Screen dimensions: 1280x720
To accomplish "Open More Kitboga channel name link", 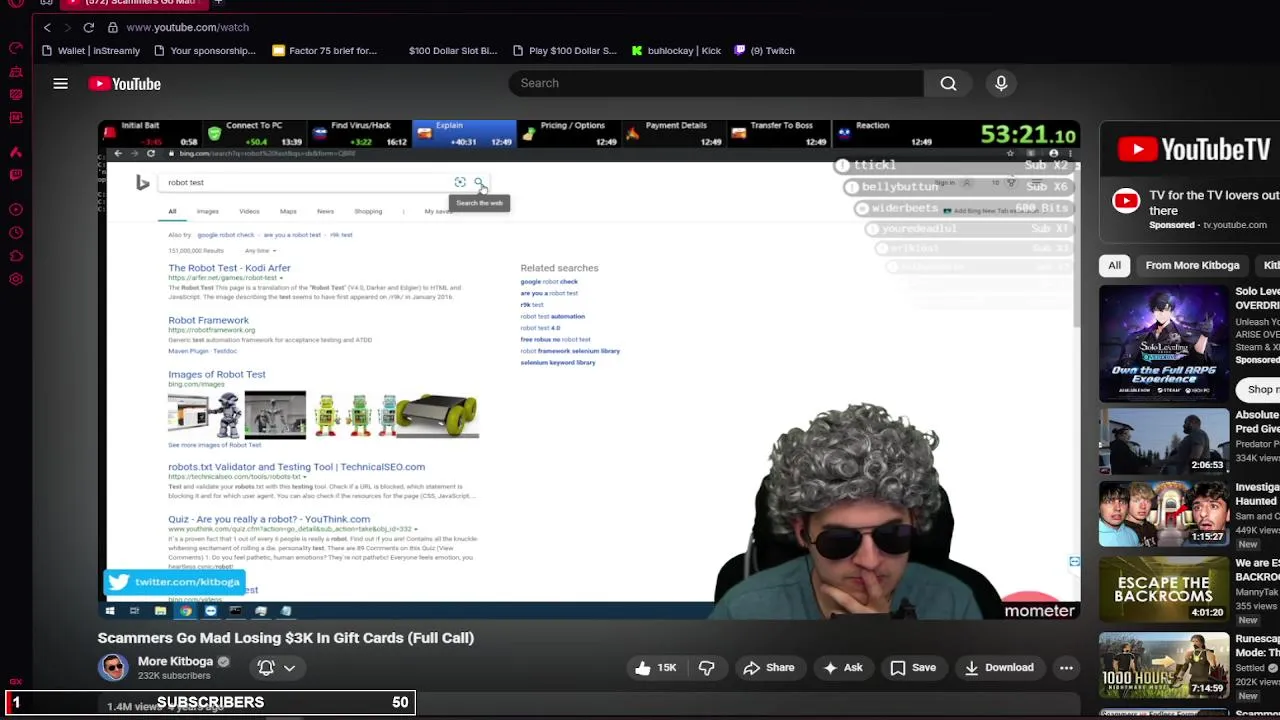I will point(175,662).
